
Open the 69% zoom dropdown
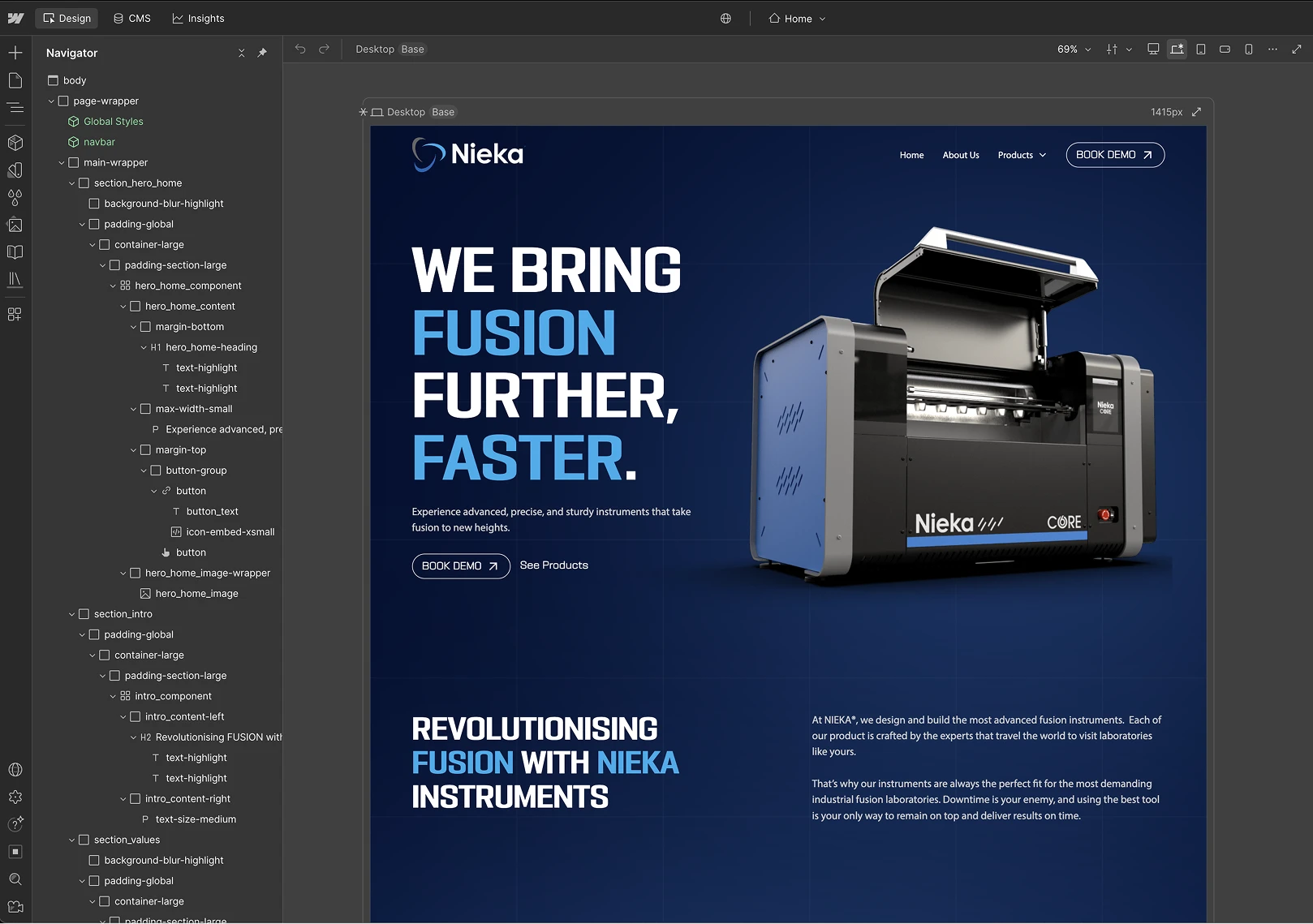(x=1074, y=49)
